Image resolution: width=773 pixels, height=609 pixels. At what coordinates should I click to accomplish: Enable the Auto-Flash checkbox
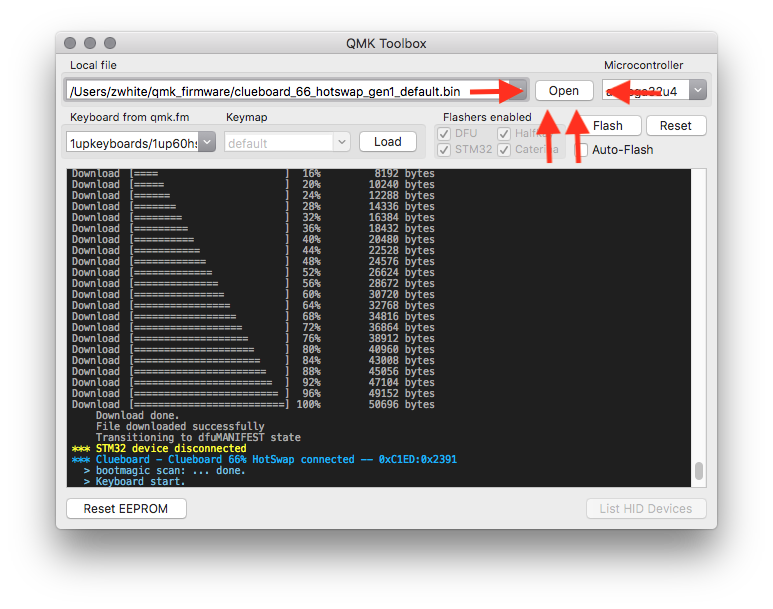coord(583,149)
